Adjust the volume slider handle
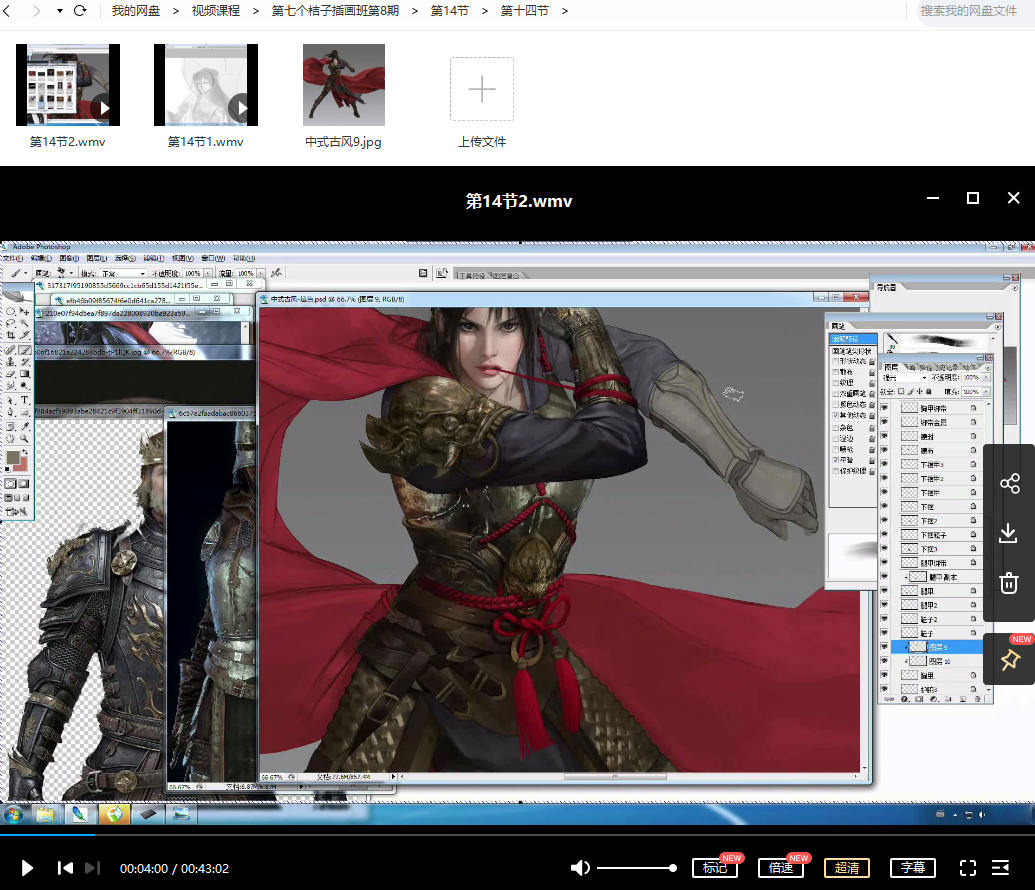Image resolution: width=1035 pixels, height=890 pixels. [x=673, y=868]
